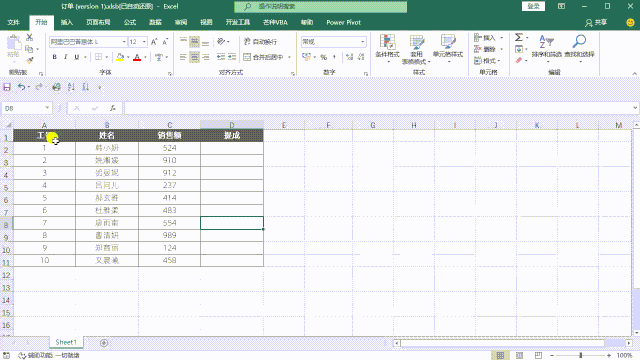This screenshot has height=360, width=640.
Task: Decrease font size with smaller A
Action: [165, 42]
